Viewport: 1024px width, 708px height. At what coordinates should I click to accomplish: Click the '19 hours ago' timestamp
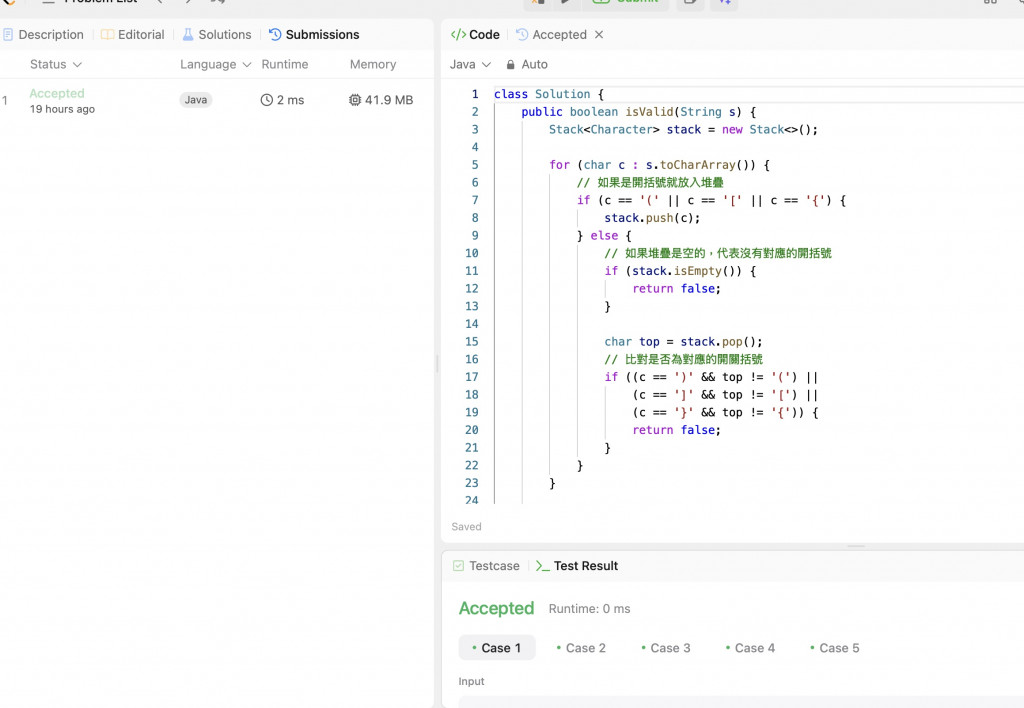[x=62, y=109]
